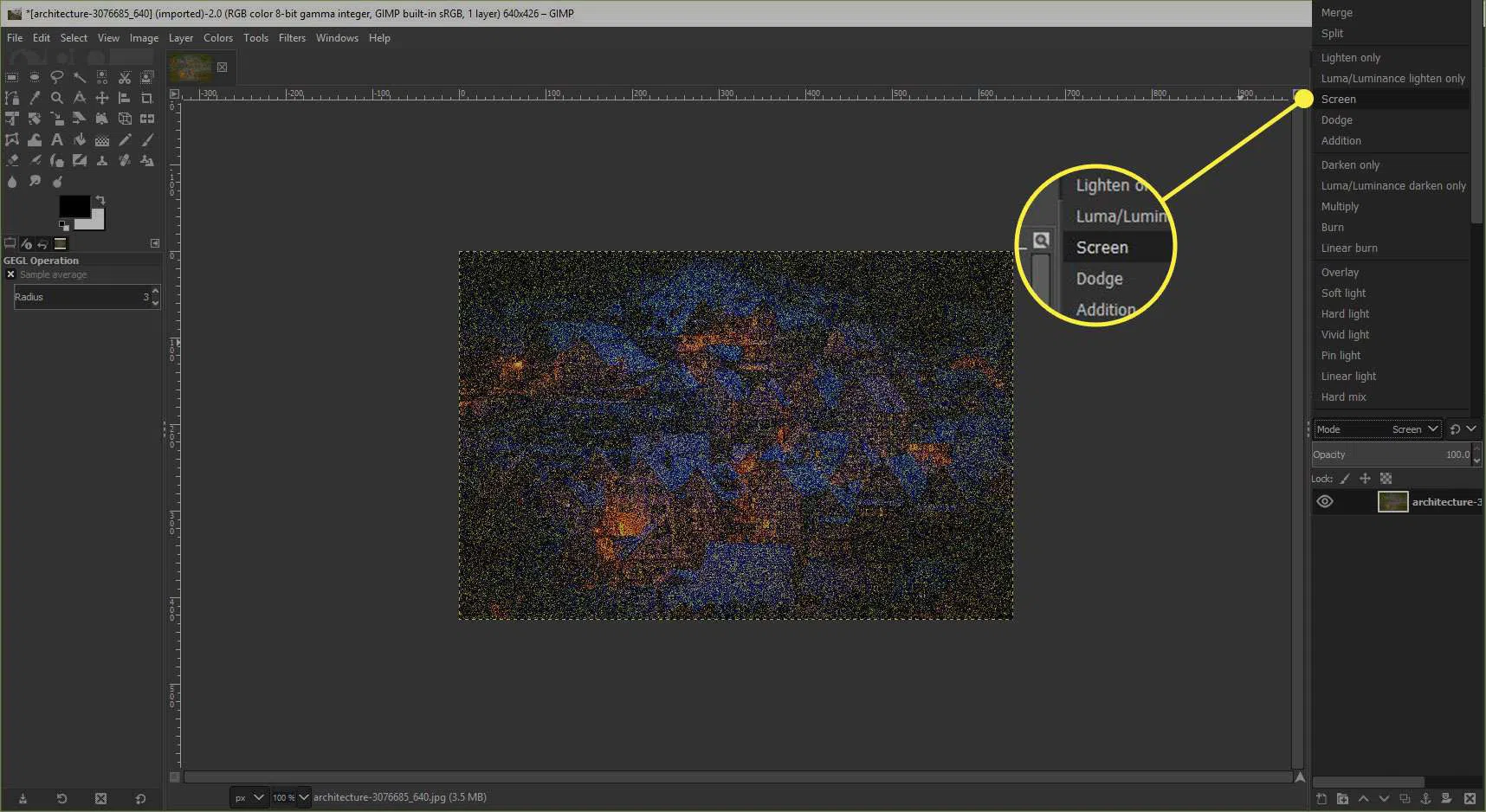Click the black foreground color swatch
The width and height of the screenshot is (1486, 812).
[x=73, y=206]
